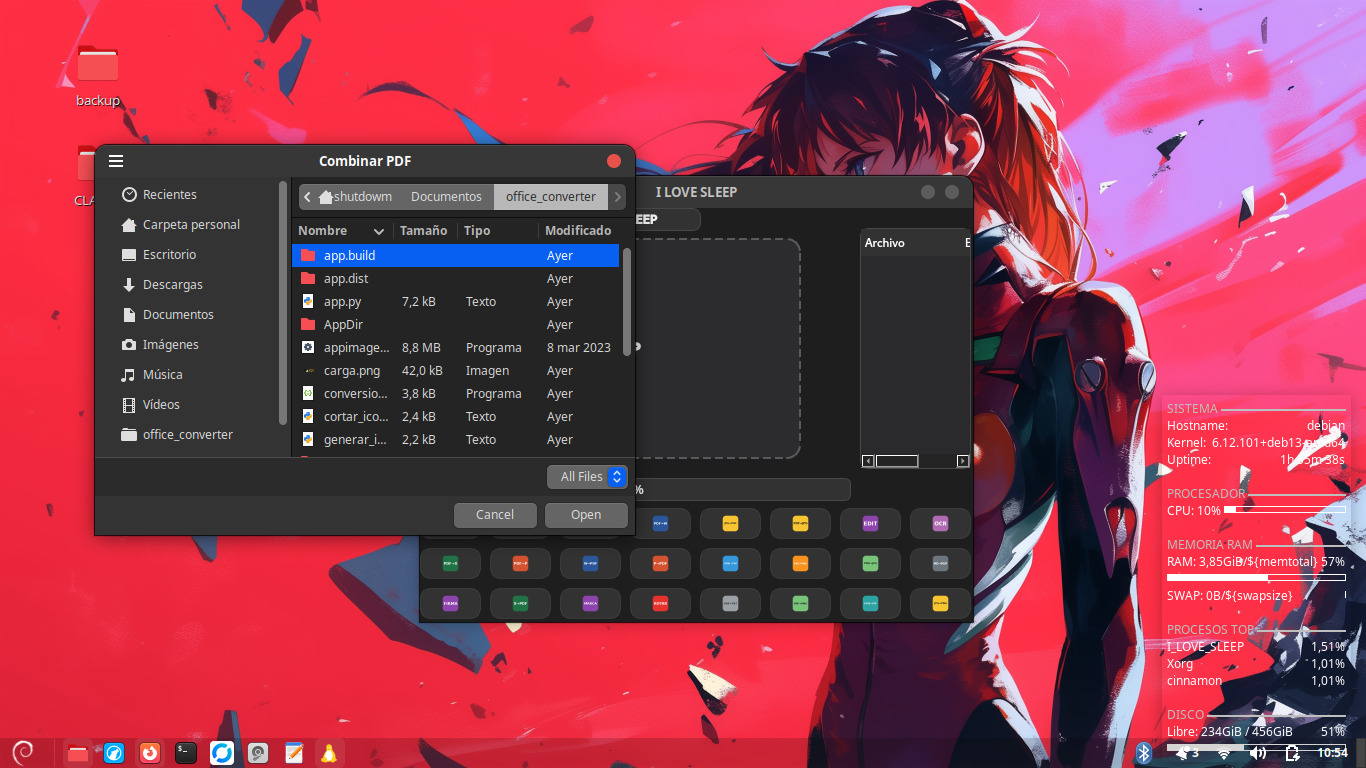
Task: Click the green PDF→E conversion button
Action: point(450,563)
